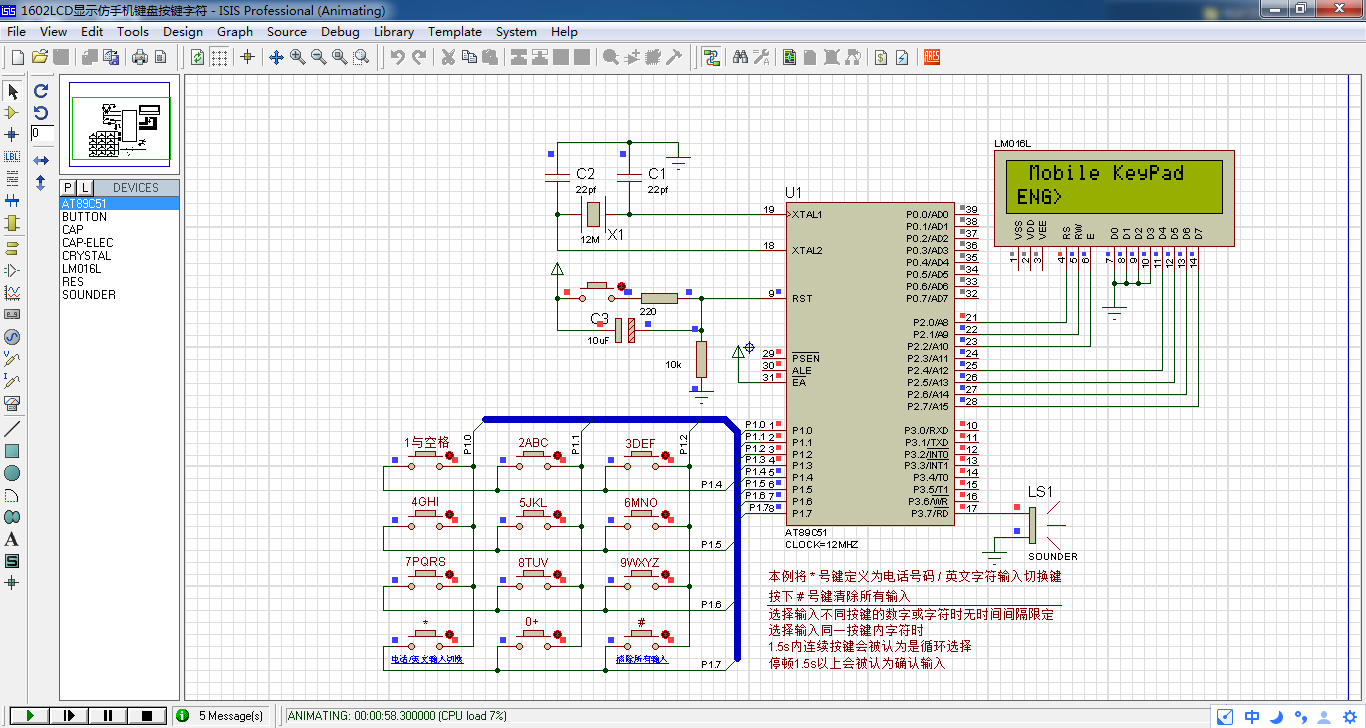Open the Template menu
This screenshot has height=728, width=1366.
point(455,31)
